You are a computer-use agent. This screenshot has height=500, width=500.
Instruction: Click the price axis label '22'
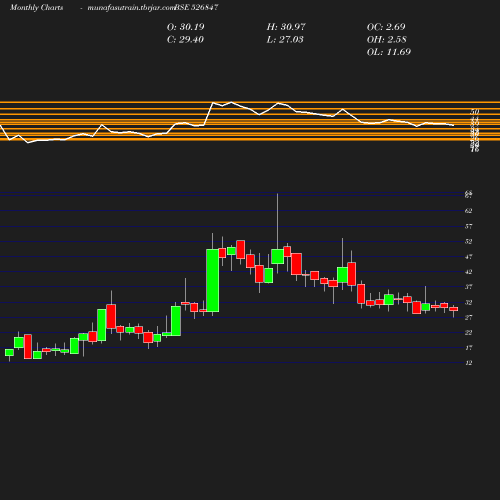pyautogui.click(x=469, y=333)
